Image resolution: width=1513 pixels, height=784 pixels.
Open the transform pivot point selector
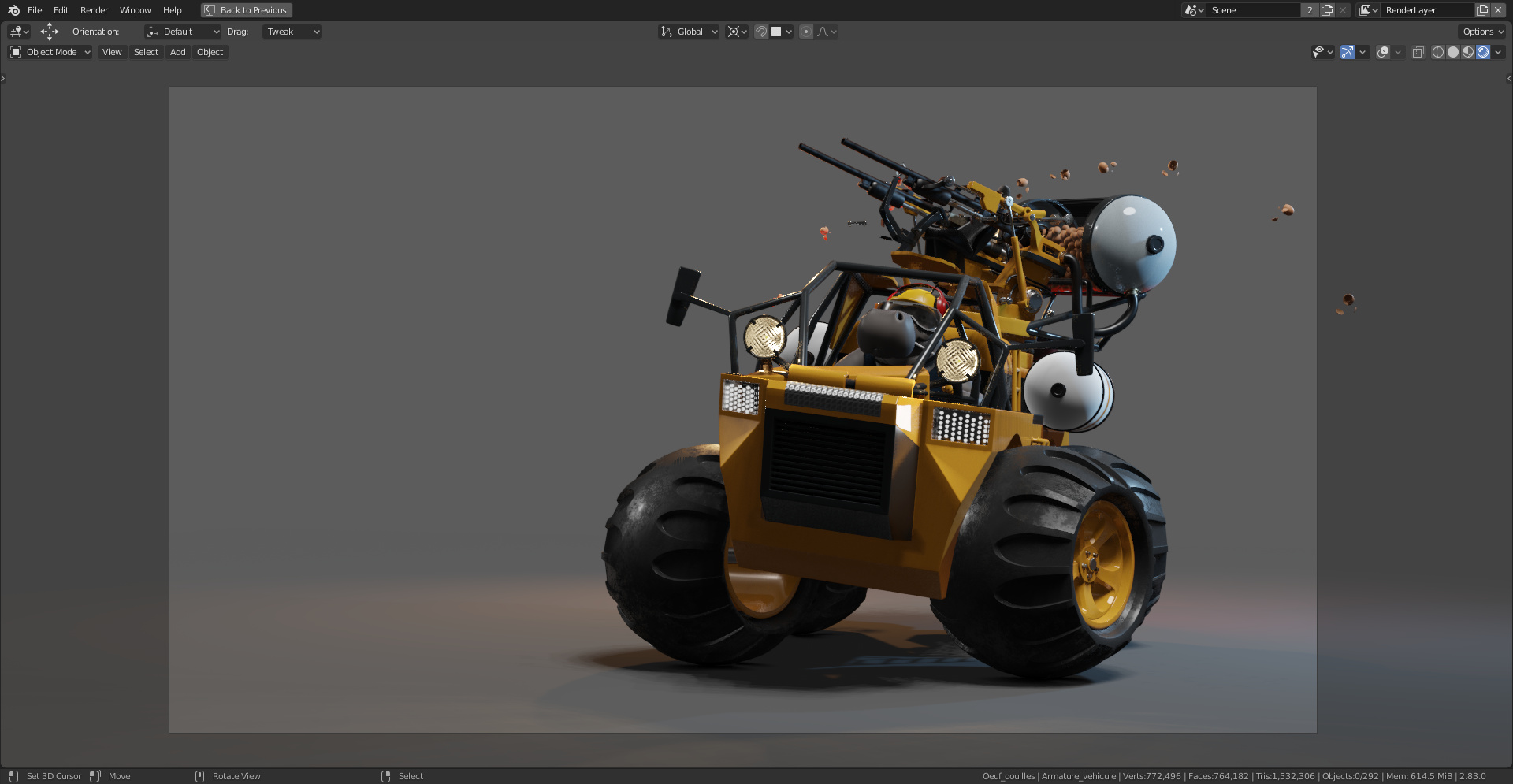click(x=737, y=32)
